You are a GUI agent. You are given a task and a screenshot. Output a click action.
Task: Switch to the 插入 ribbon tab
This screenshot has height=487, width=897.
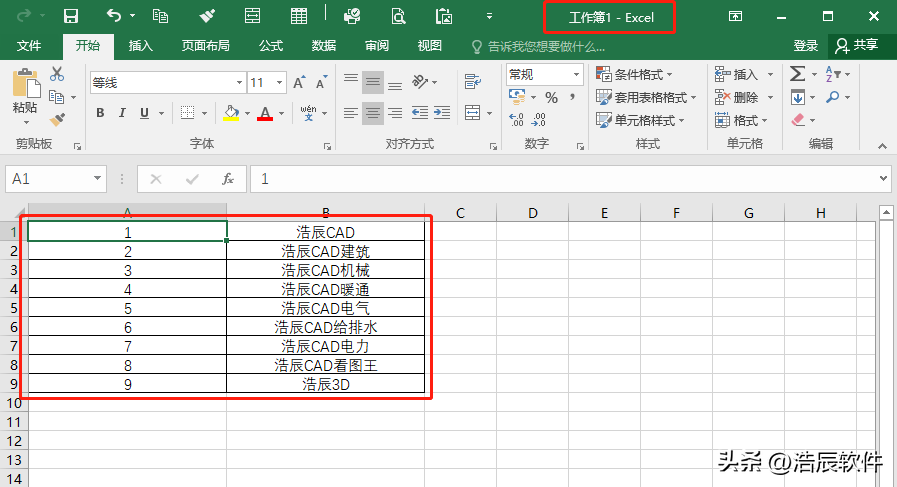(x=140, y=46)
